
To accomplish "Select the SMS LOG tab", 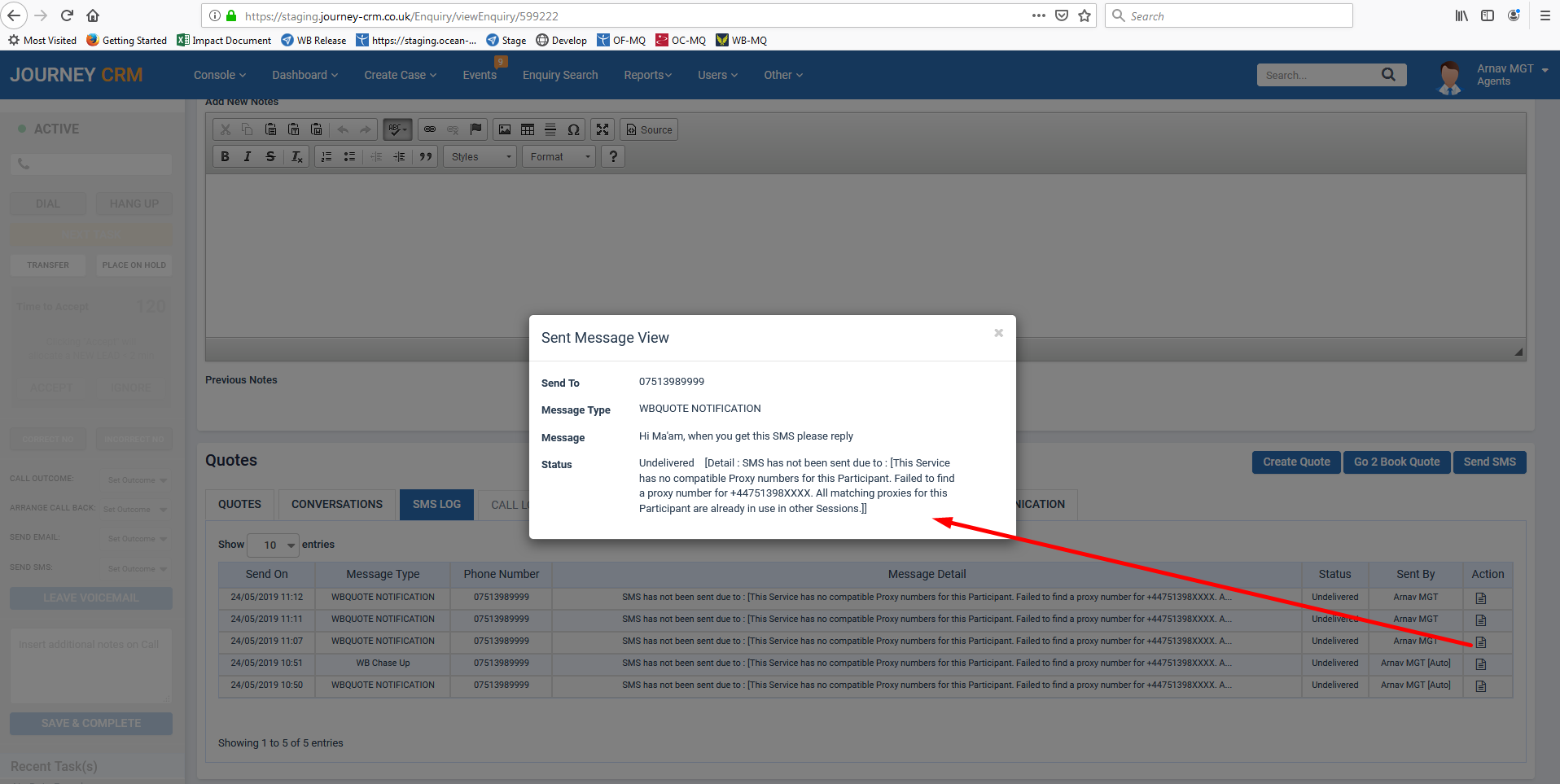I will coord(436,505).
